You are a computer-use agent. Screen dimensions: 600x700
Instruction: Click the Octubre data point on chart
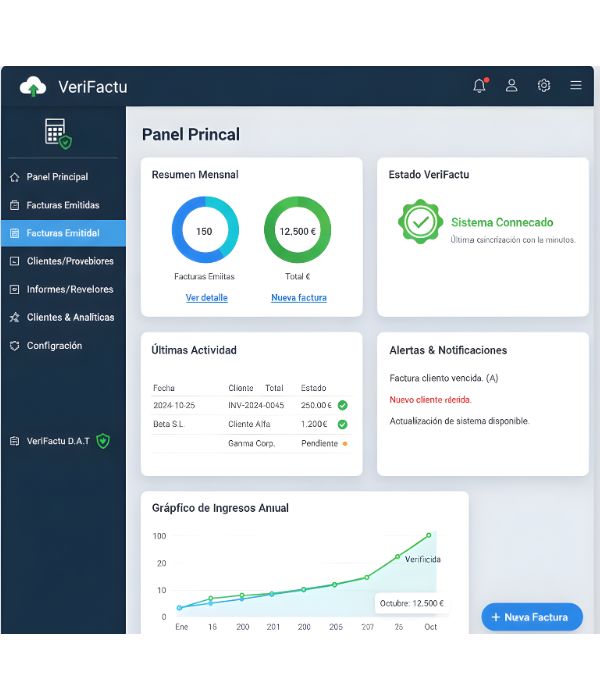click(x=429, y=536)
